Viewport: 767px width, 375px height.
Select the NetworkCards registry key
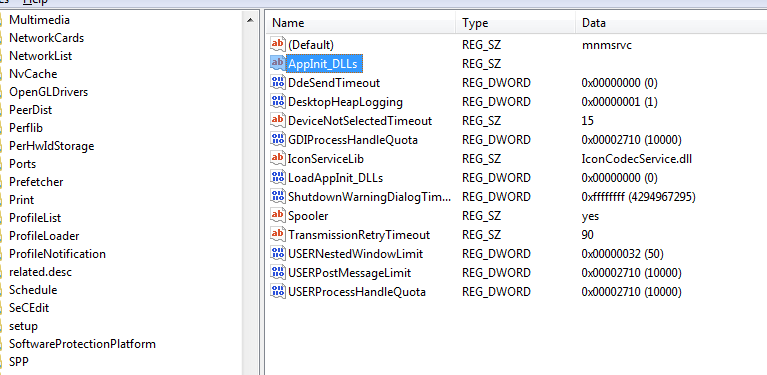46,38
